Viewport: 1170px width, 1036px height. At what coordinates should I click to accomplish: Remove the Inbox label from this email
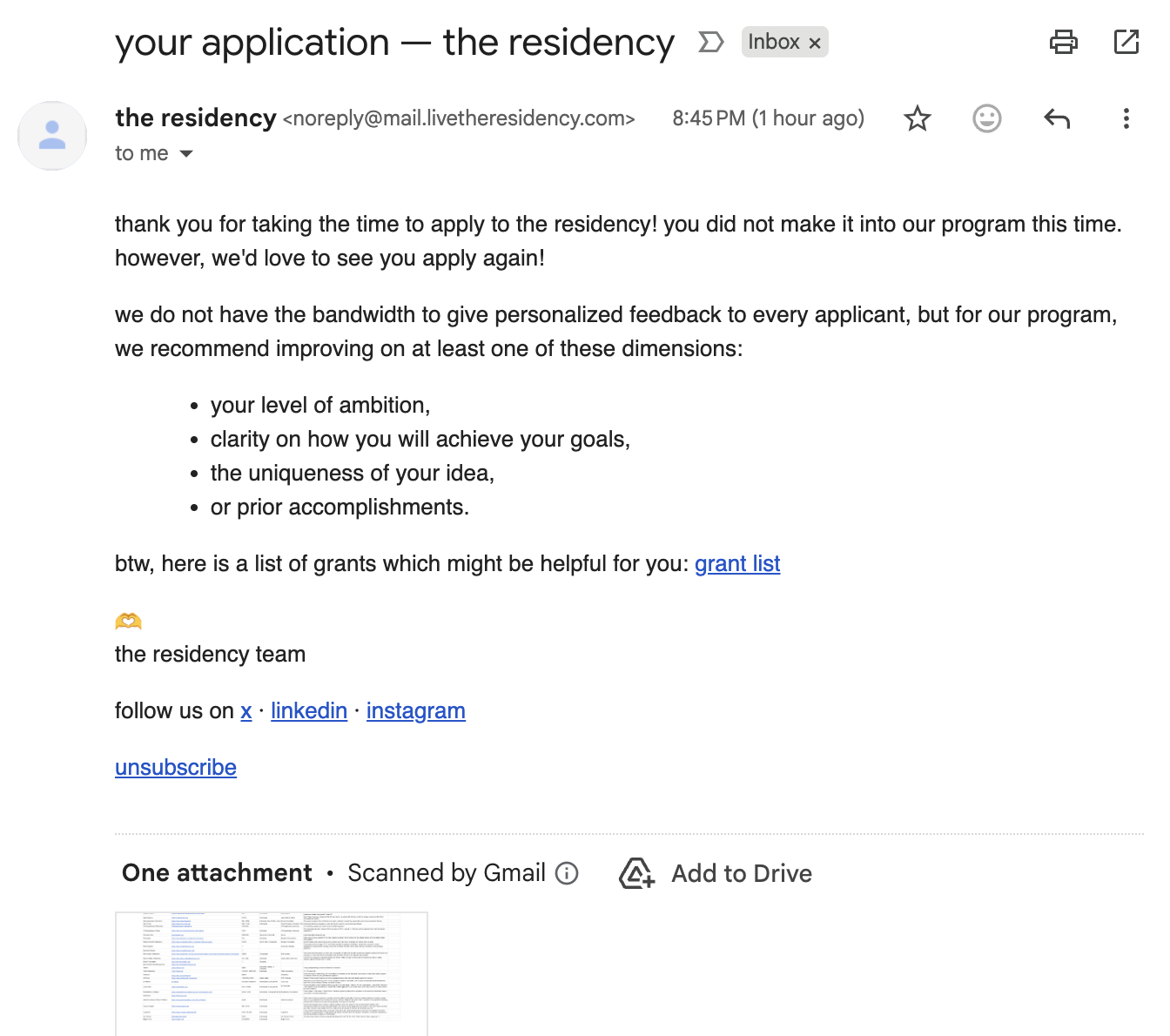[x=815, y=43]
